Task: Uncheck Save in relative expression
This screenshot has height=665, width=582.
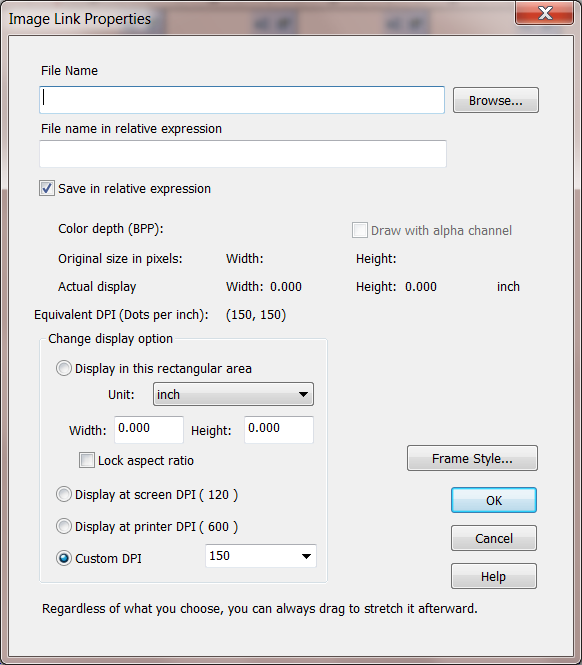Action: point(47,188)
